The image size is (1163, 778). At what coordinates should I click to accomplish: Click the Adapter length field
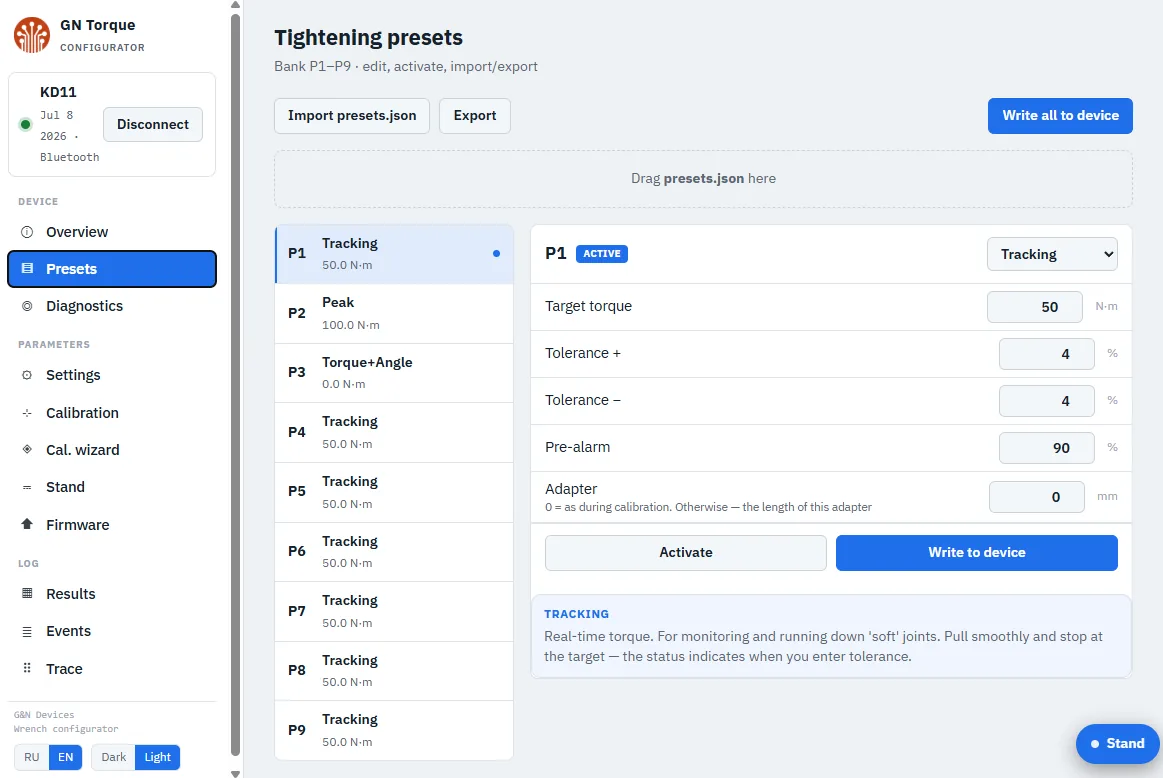pyautogui.click(x=1036, y=497)
